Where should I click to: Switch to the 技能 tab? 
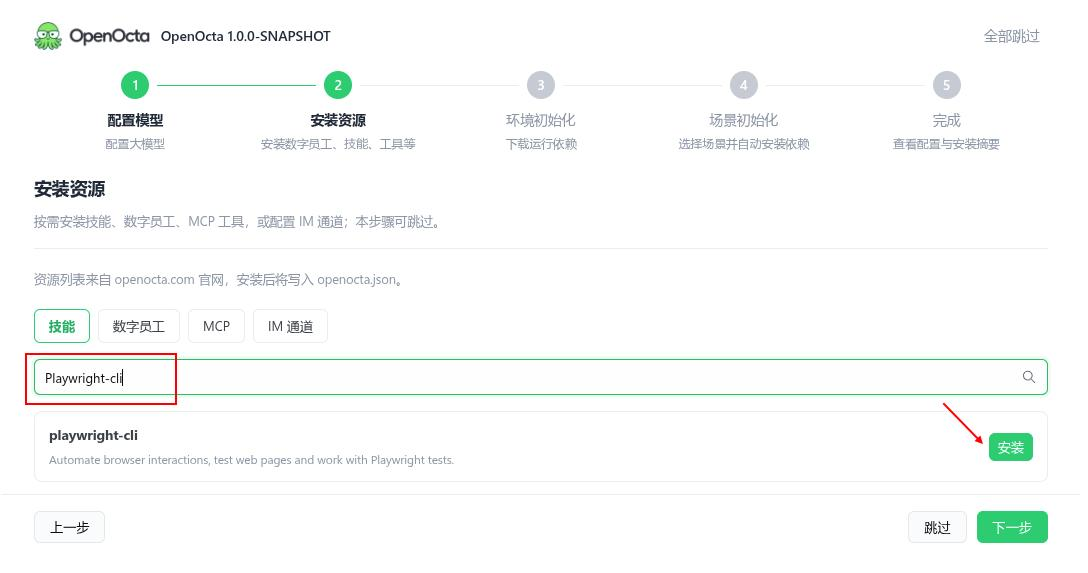pos(62,326)
